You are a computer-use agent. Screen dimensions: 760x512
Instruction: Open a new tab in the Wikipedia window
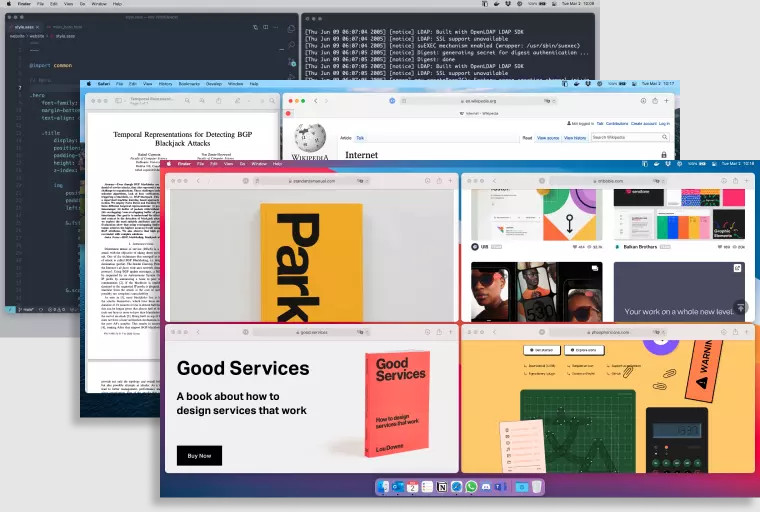click(x=666, y=101)
